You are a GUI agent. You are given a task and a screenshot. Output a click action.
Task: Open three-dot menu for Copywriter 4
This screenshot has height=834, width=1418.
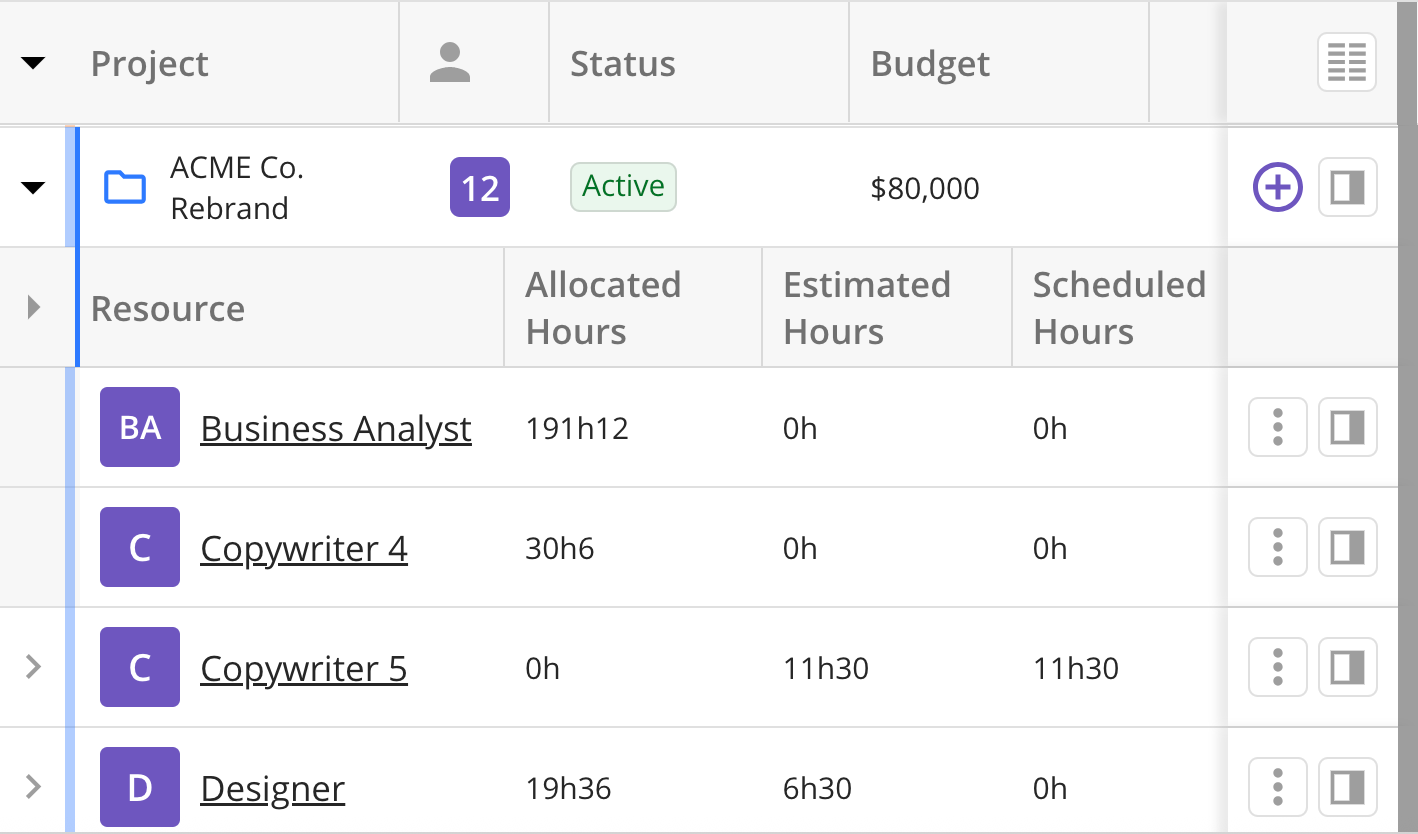[1277, 547]
